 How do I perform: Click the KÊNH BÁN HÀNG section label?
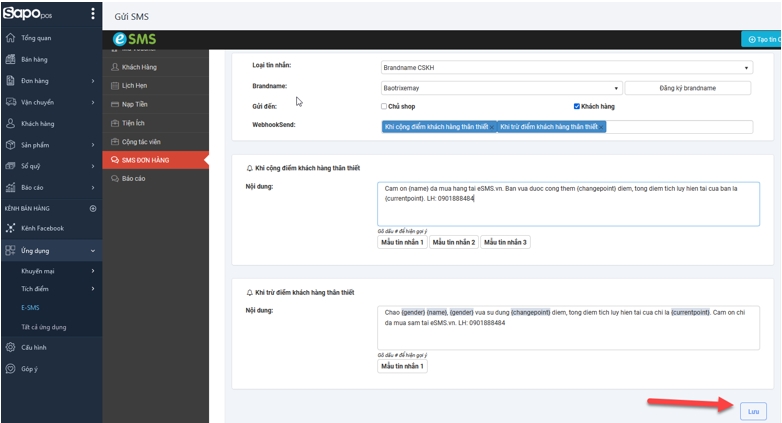point(27,209)
